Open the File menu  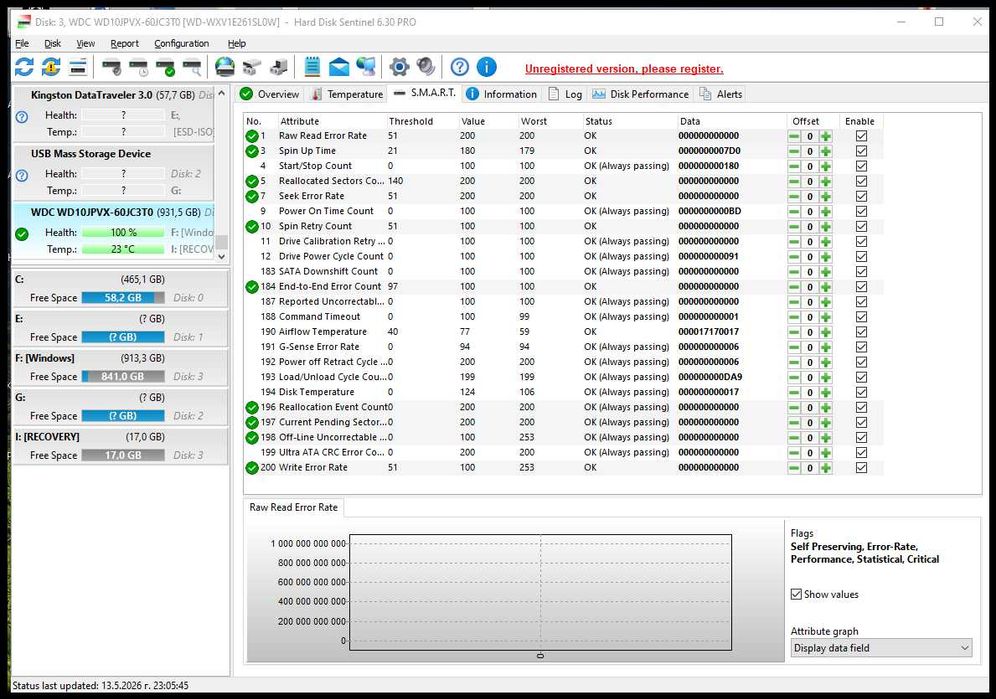point(22,43)
